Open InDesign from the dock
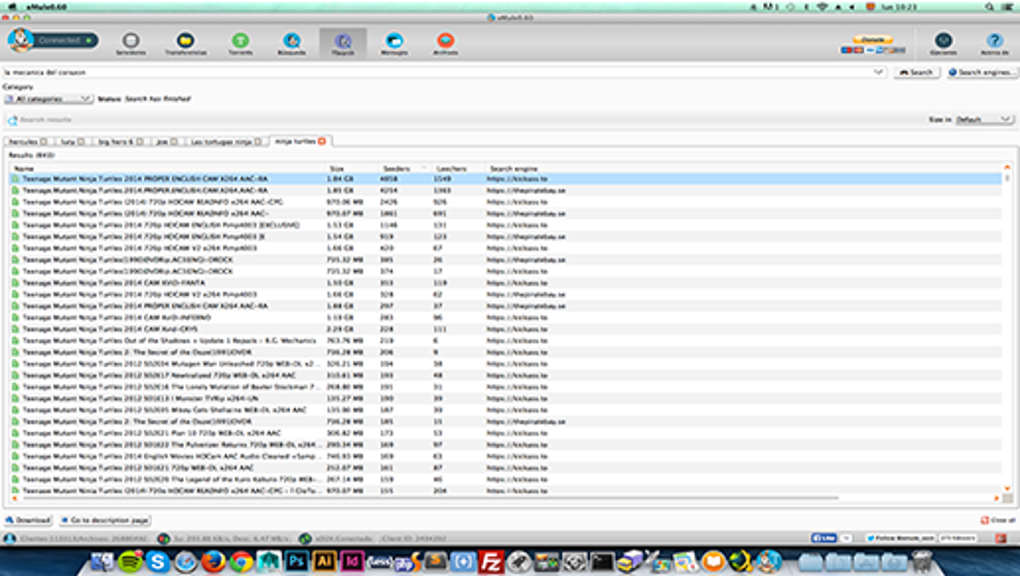The height and width of the screenshot is (576, 1020). click(x=352, y=561)
